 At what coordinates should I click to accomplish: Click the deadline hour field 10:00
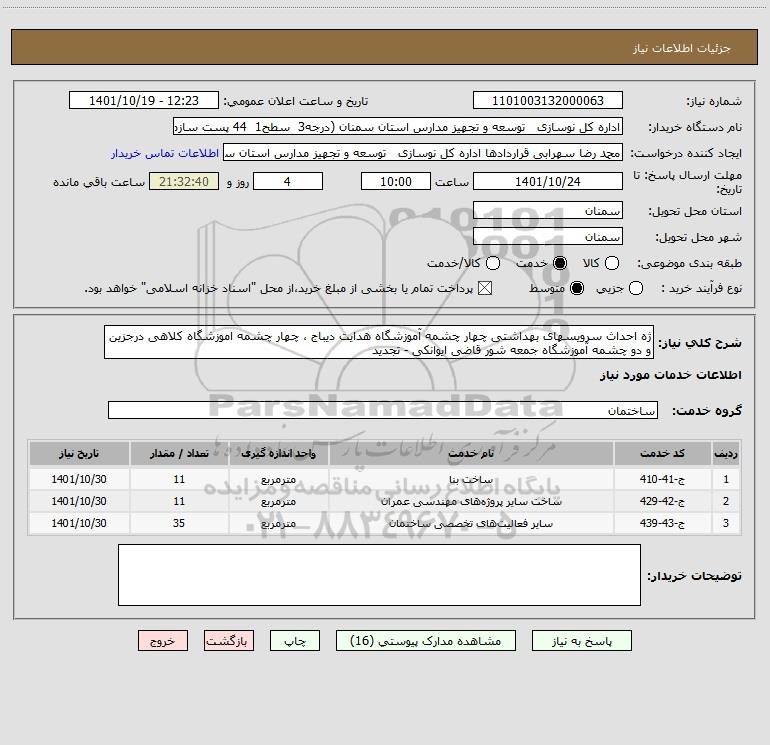pyautogui.click(x=396, y=181)
